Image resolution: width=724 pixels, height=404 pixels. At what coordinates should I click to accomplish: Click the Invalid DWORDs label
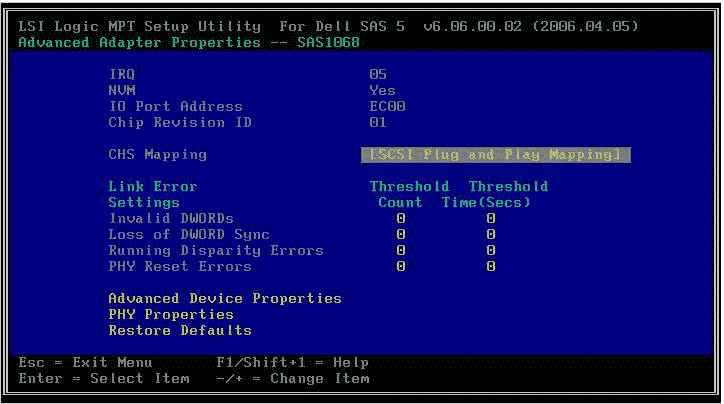pos(171,218)
